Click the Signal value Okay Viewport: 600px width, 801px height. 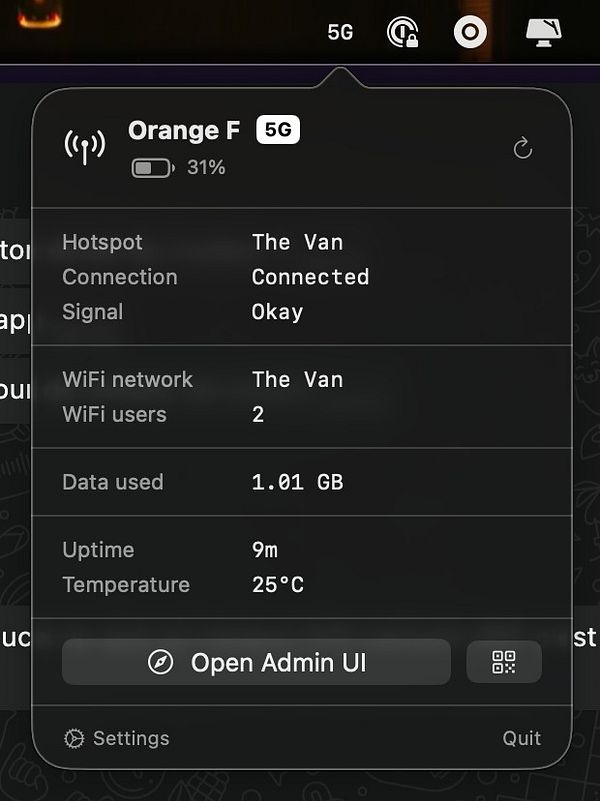278,312
